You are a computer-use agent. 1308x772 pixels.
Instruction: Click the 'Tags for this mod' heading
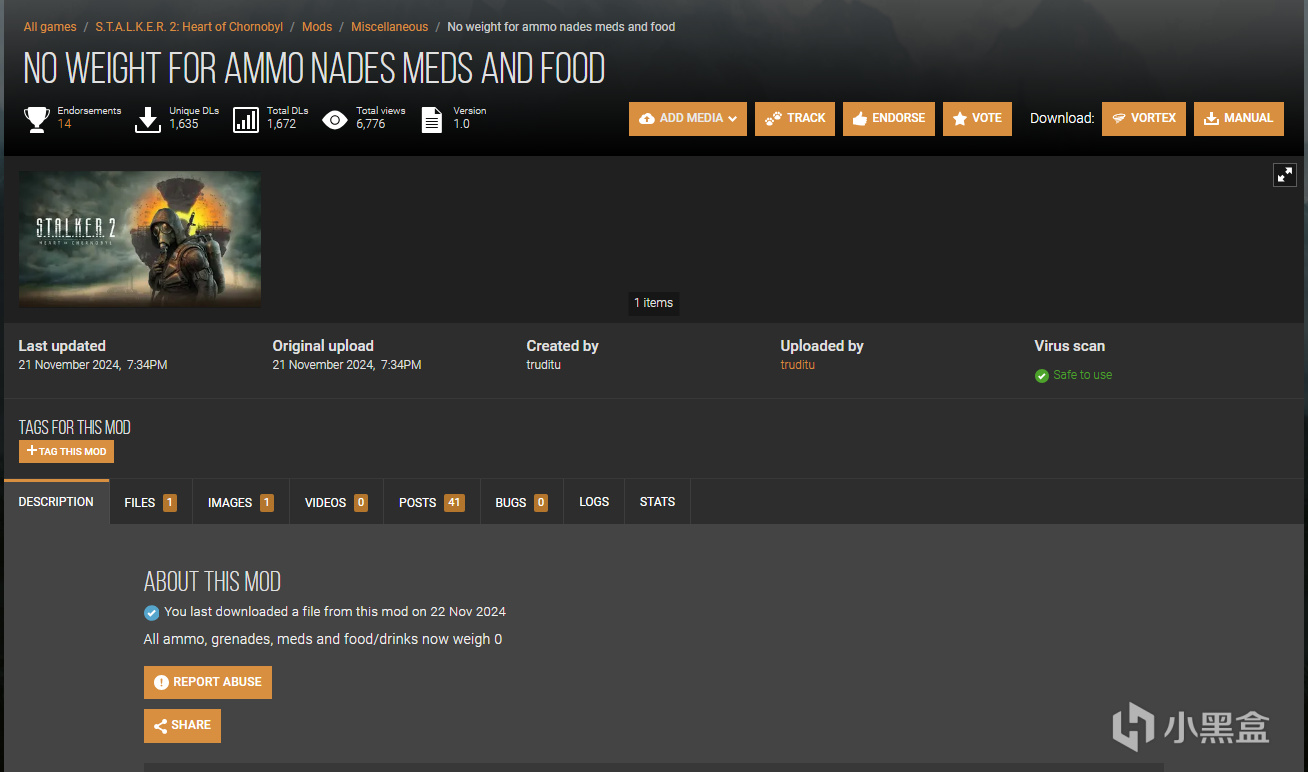[75, 427]
